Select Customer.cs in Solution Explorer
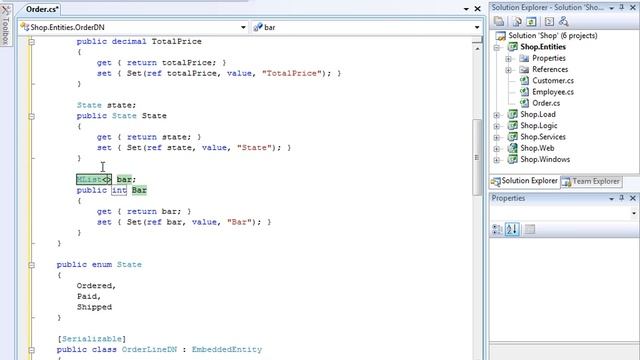Image resolution: width=640 pixels, height=360 pixels. 553,81
